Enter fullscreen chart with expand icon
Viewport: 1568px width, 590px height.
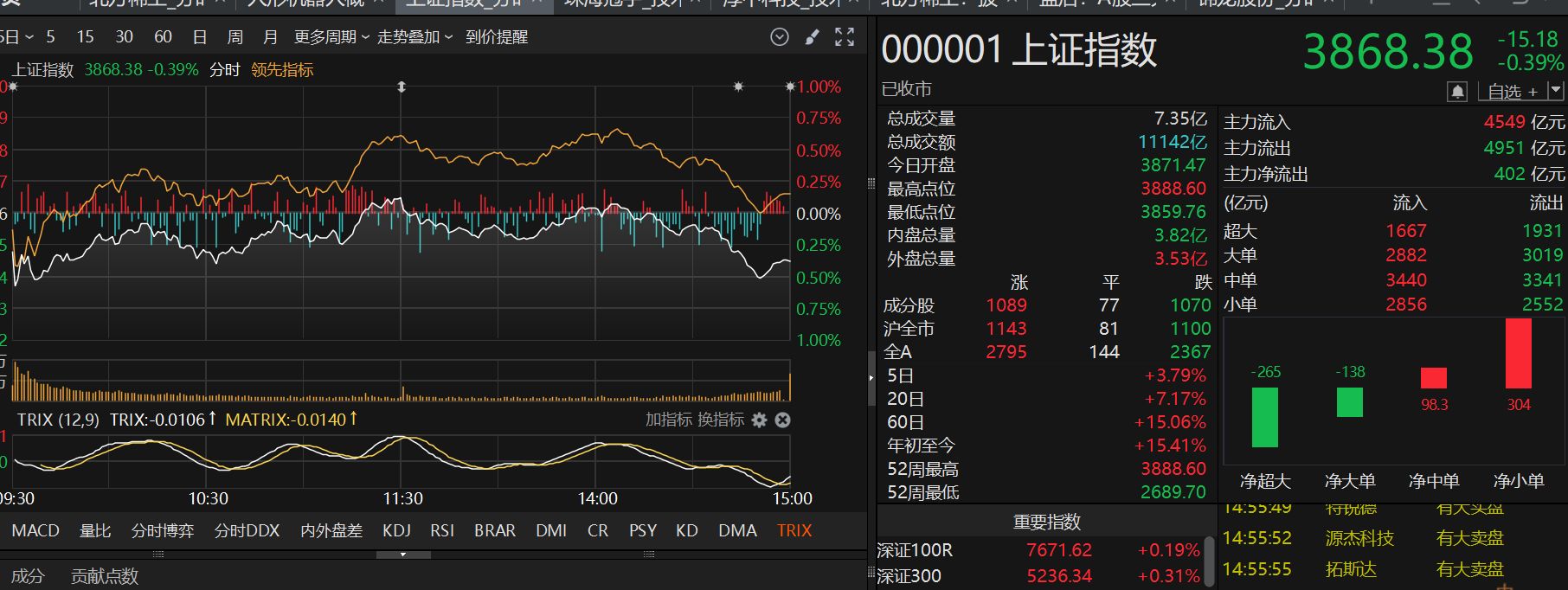[845, 37]
